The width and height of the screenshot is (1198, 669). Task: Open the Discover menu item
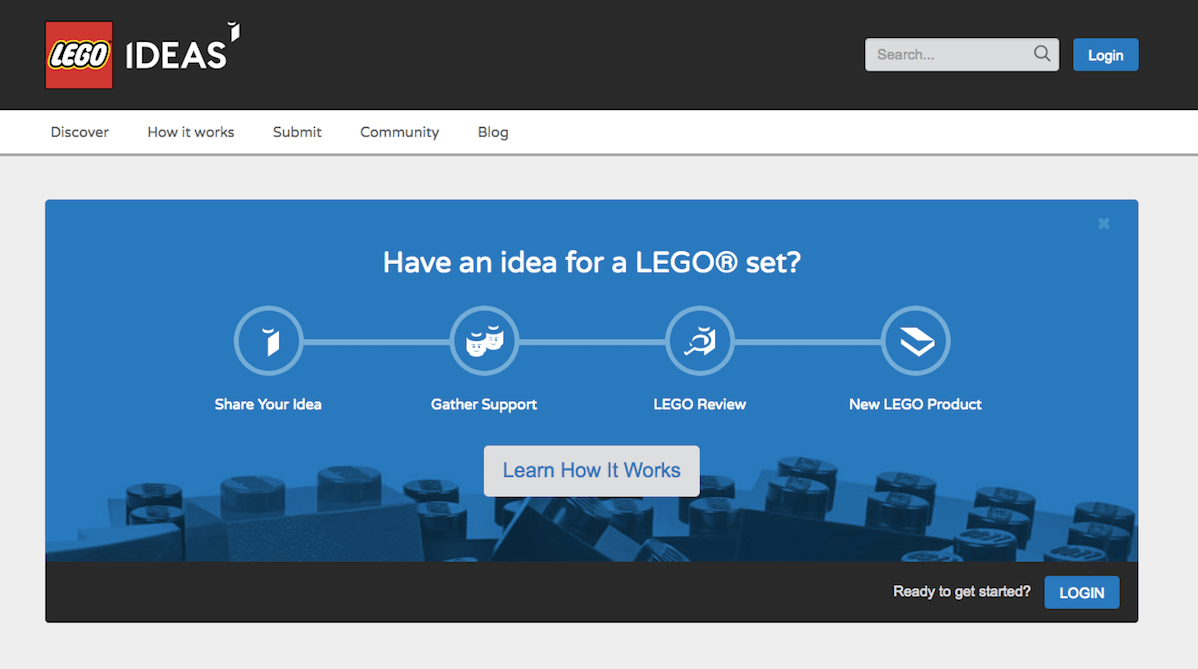click(x=80, y=132)
